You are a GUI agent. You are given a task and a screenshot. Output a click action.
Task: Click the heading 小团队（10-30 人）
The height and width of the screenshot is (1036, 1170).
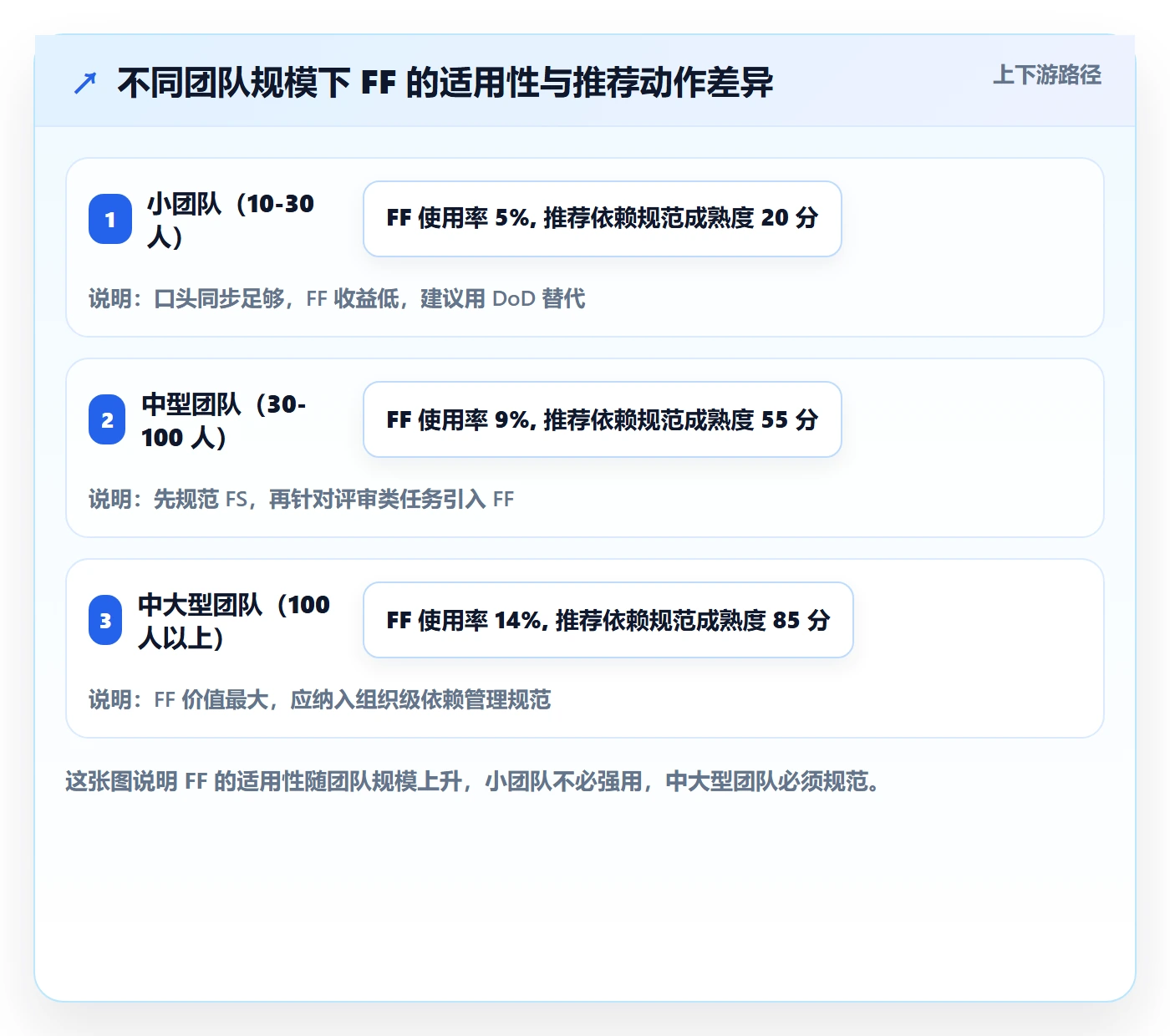coord(231,220)
